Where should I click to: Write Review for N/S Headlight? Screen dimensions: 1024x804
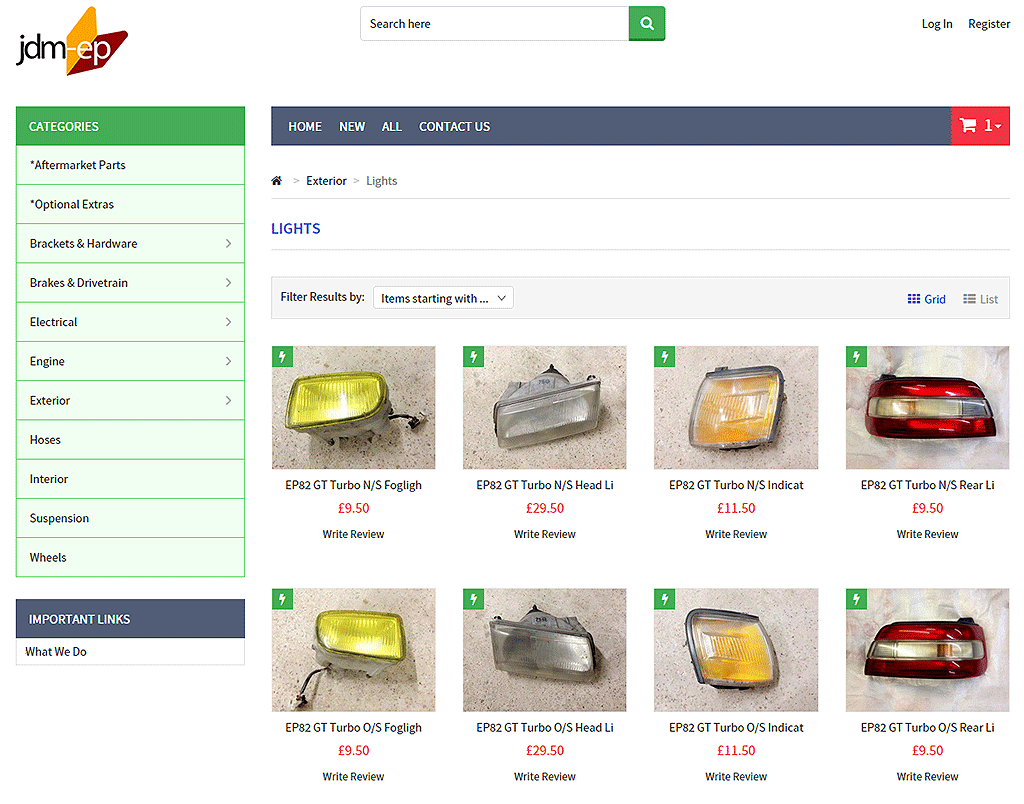coord(545,534)
